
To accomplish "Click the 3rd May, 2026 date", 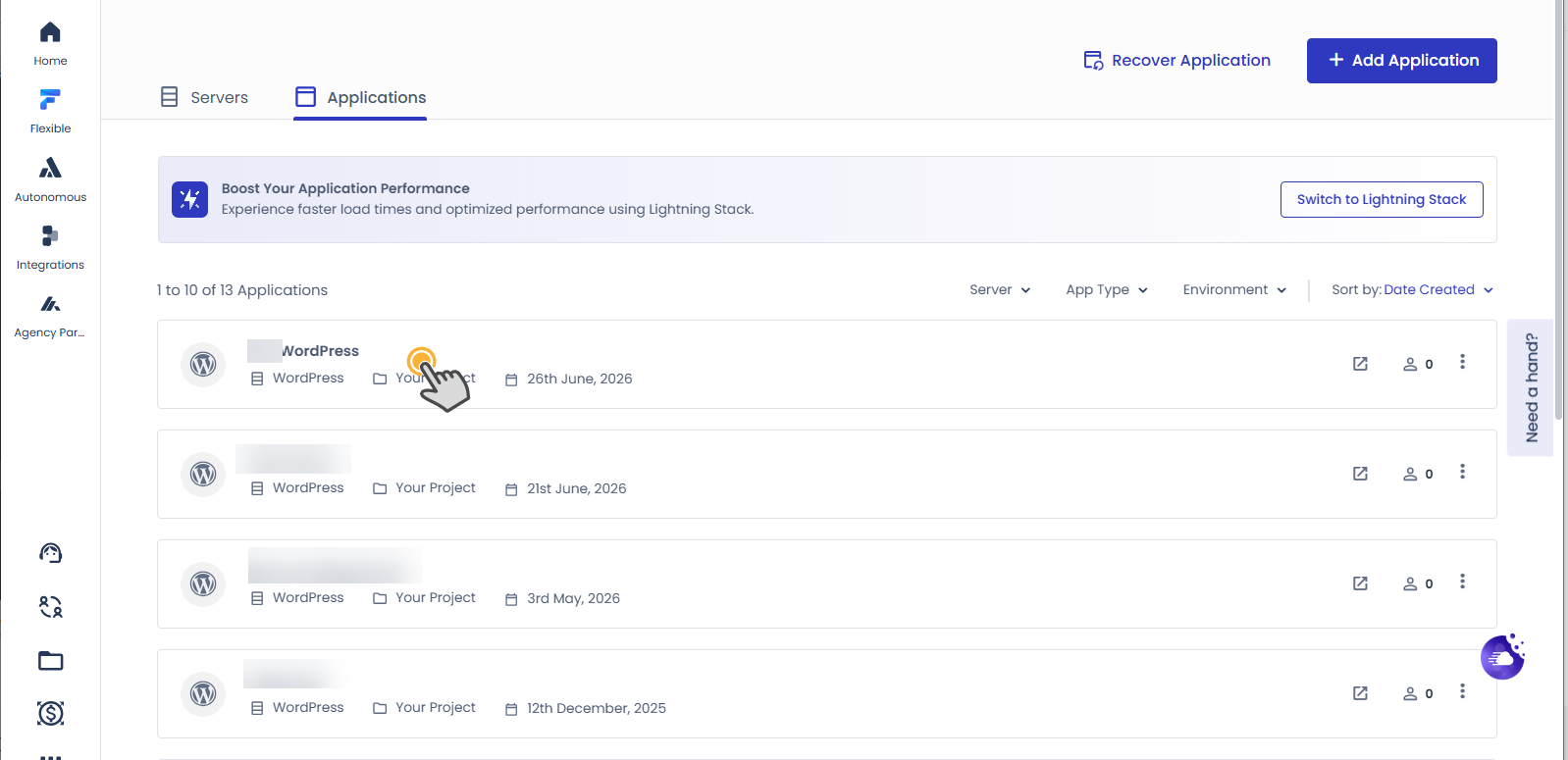I will (x=573, y=598).
